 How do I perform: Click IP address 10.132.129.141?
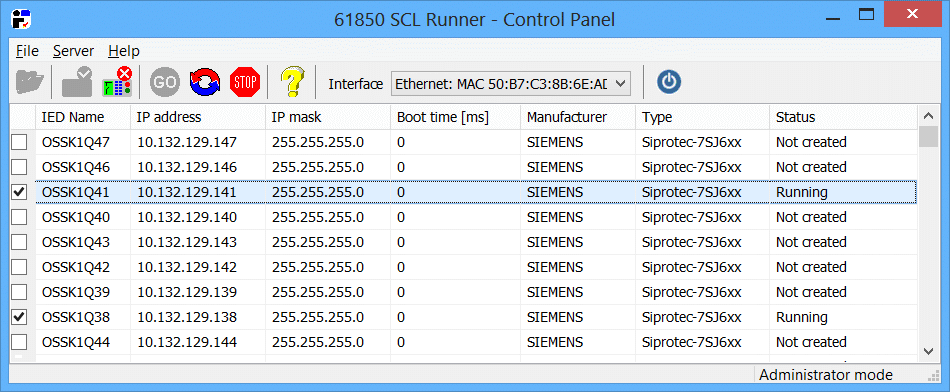(187, 192)
